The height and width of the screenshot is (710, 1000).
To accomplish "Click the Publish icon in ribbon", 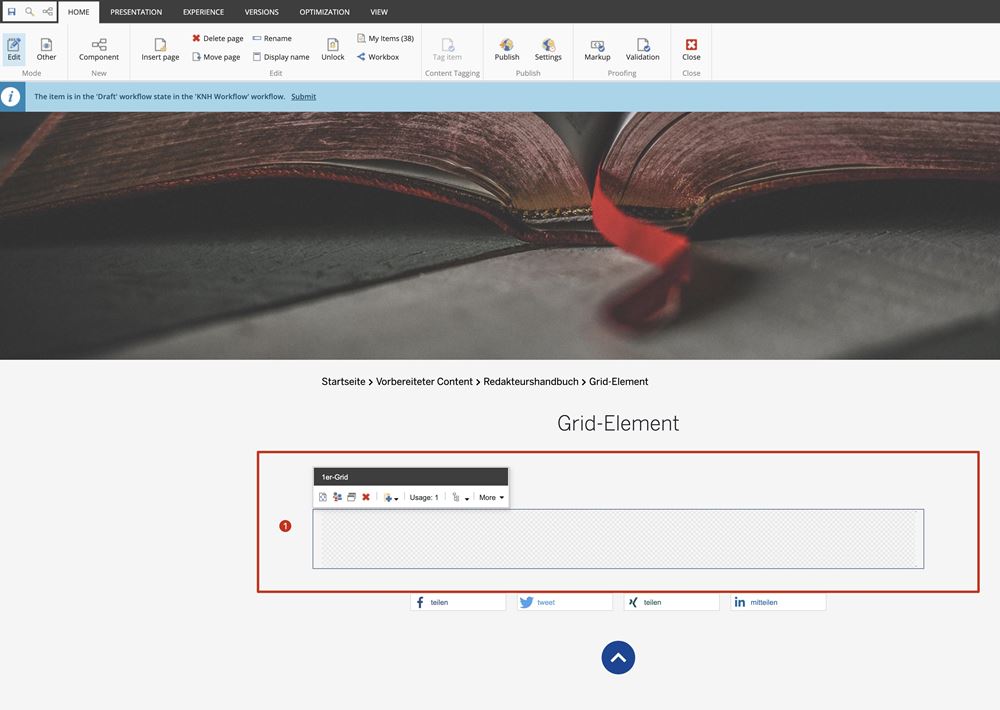I will [x=507, y=49].
